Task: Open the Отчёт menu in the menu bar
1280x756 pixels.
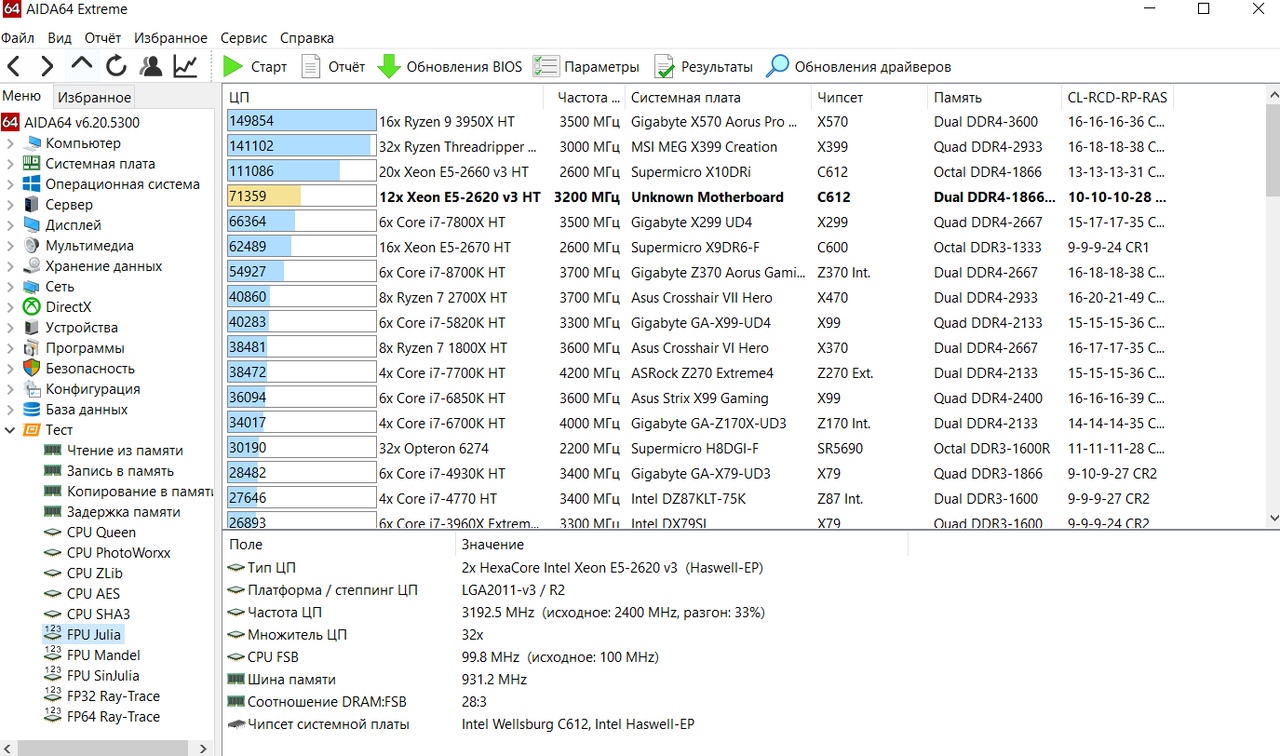Action: (x=103, y=38)
